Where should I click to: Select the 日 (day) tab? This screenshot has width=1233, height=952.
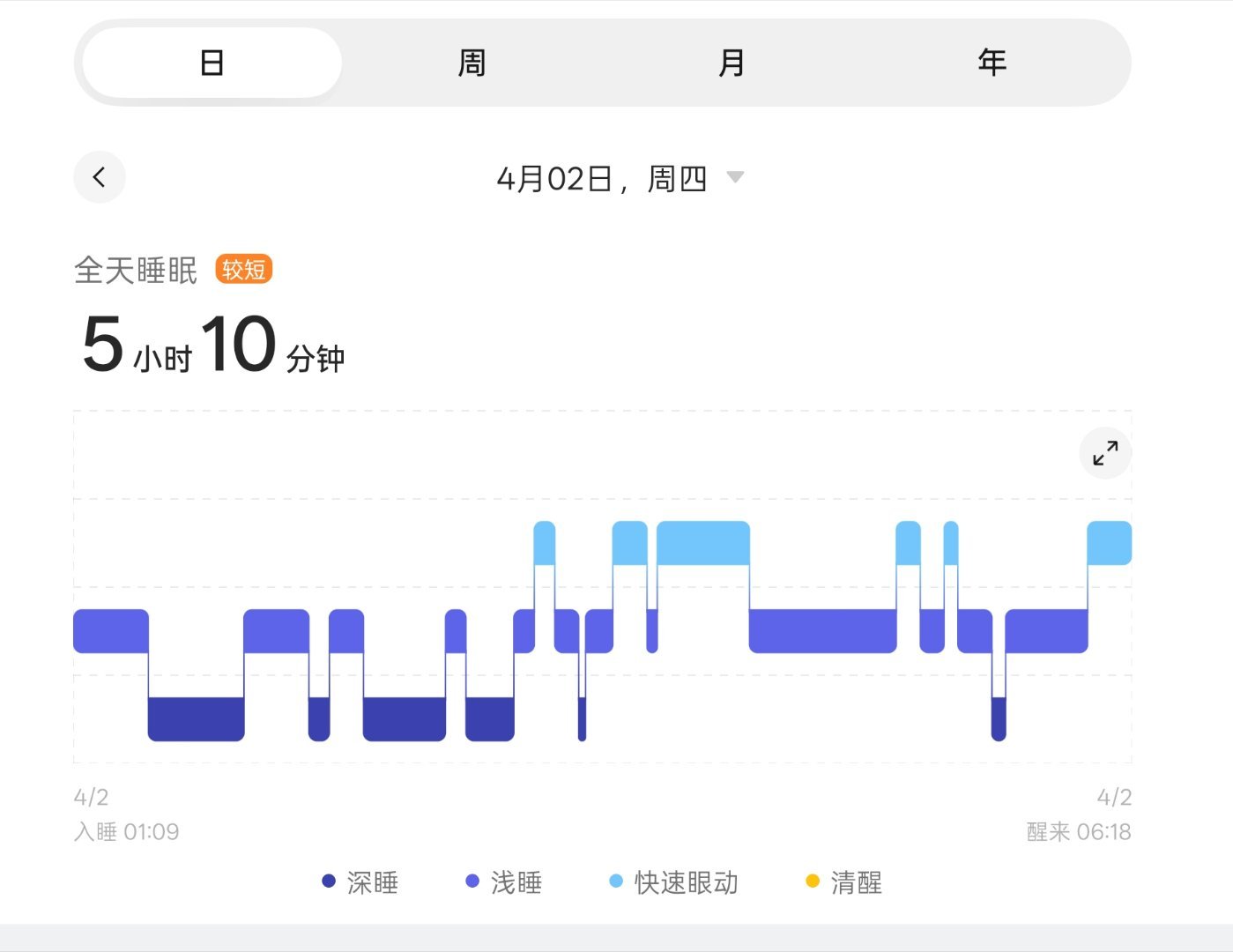tap(212, 63)
